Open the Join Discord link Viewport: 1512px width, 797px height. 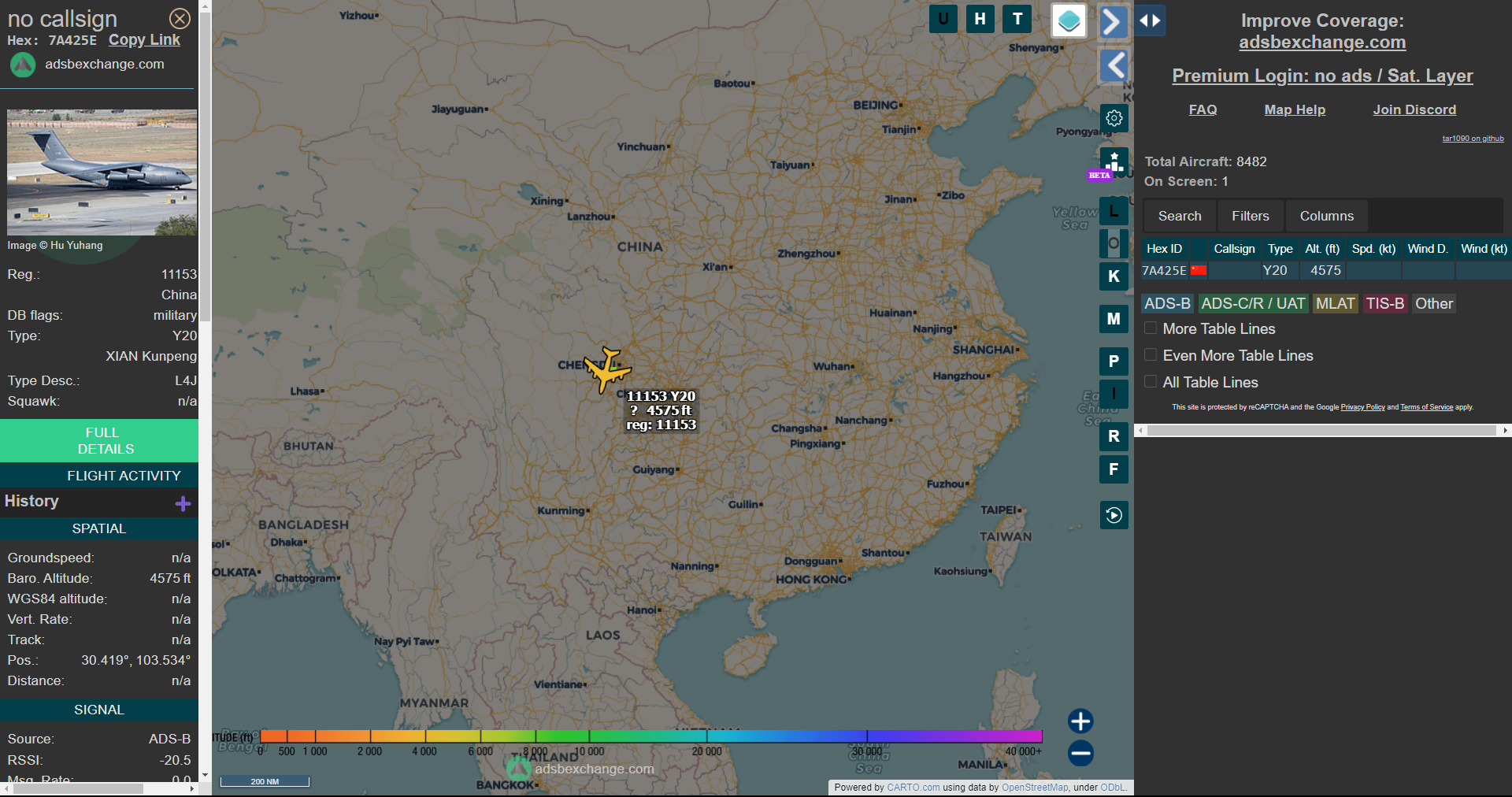coord(1414,109)
